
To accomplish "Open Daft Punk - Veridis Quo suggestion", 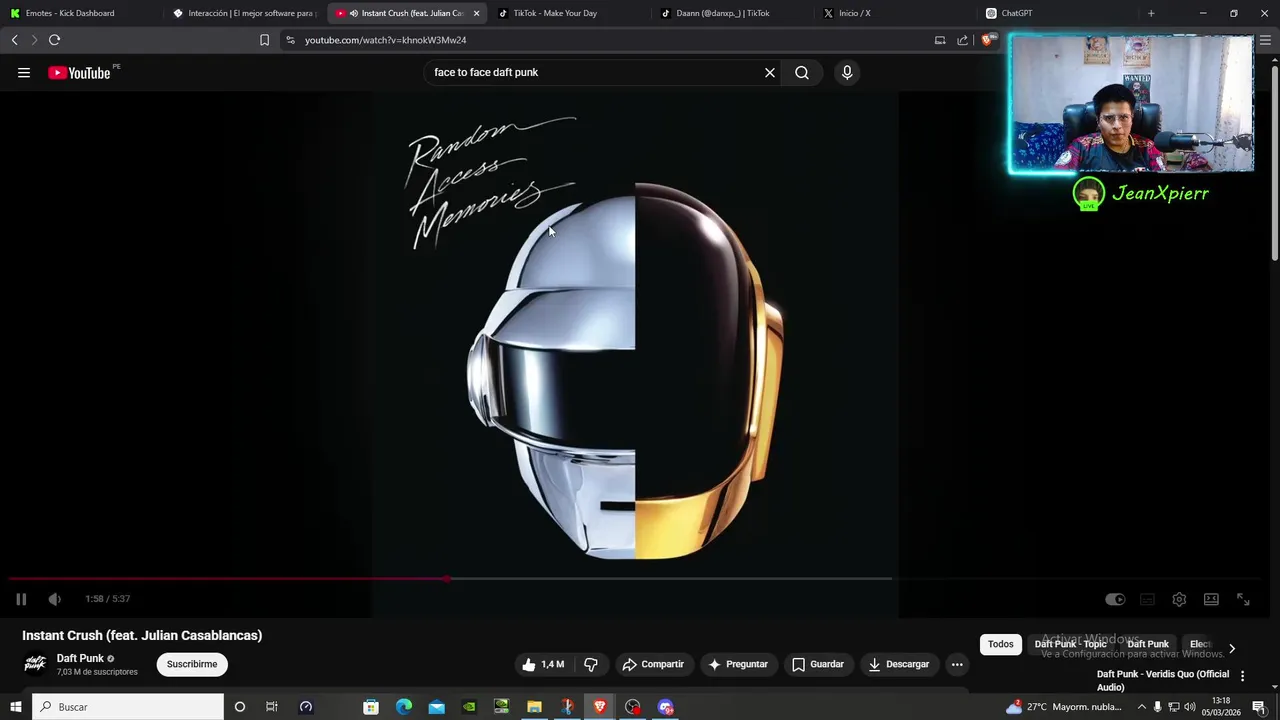I will point(1163,681).
